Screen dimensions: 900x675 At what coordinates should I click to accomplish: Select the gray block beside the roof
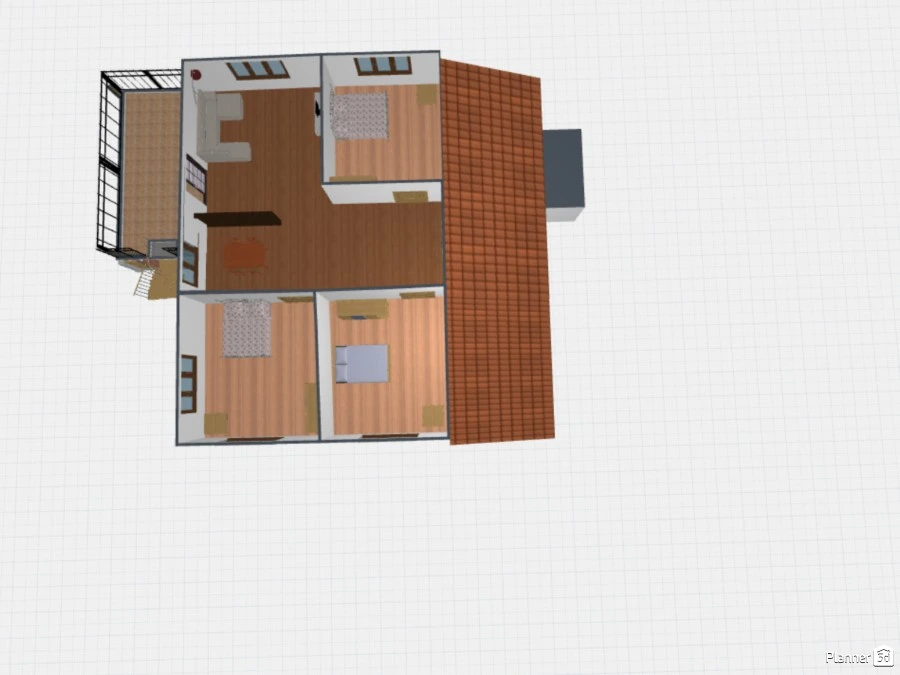[x=564, y=172]
